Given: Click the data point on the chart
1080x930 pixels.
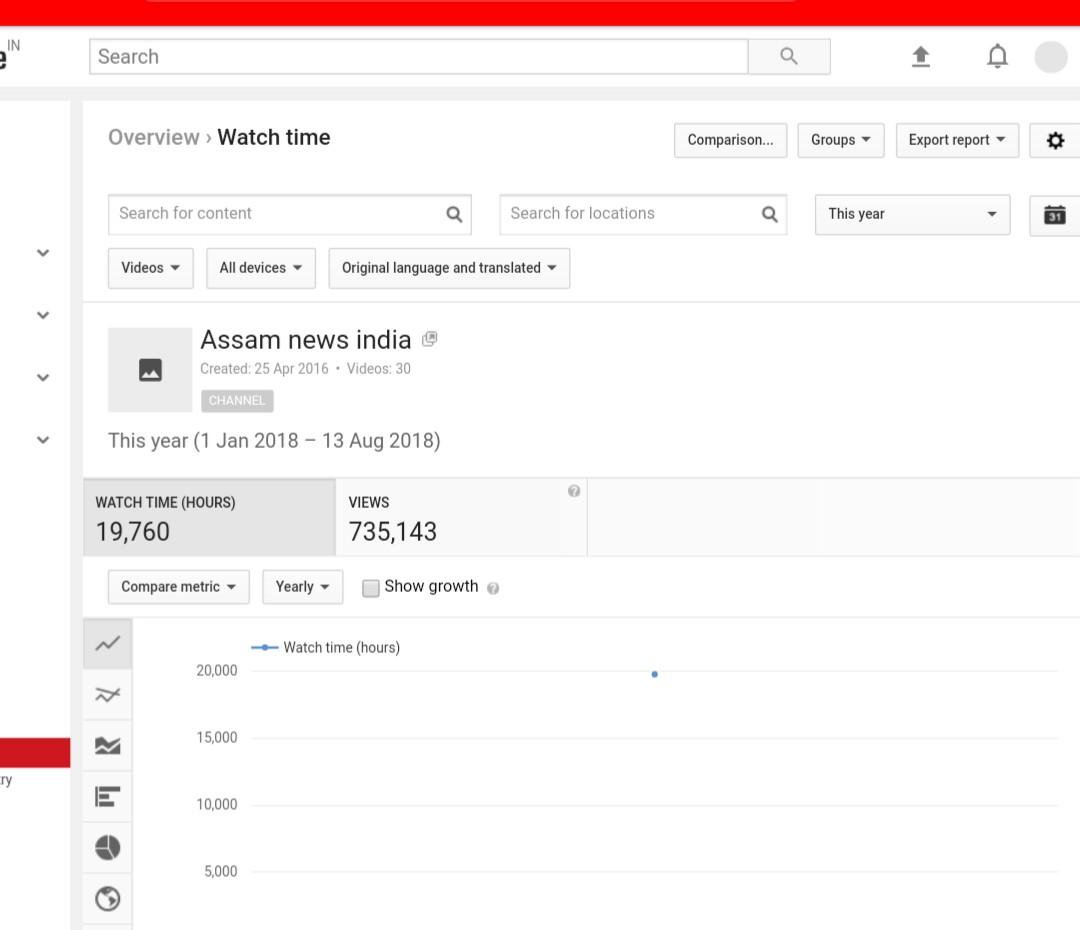Looking at the screenshot, I should coord(654,674).
